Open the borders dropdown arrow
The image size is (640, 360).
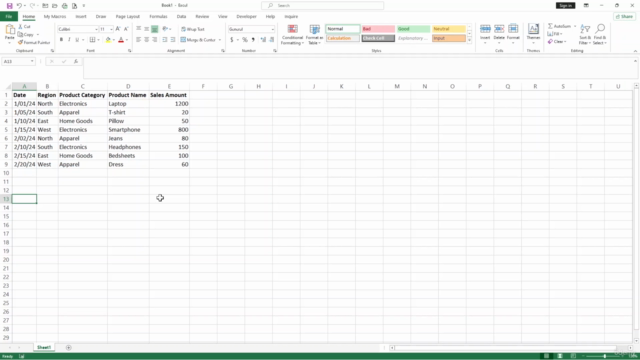point(98,40)
